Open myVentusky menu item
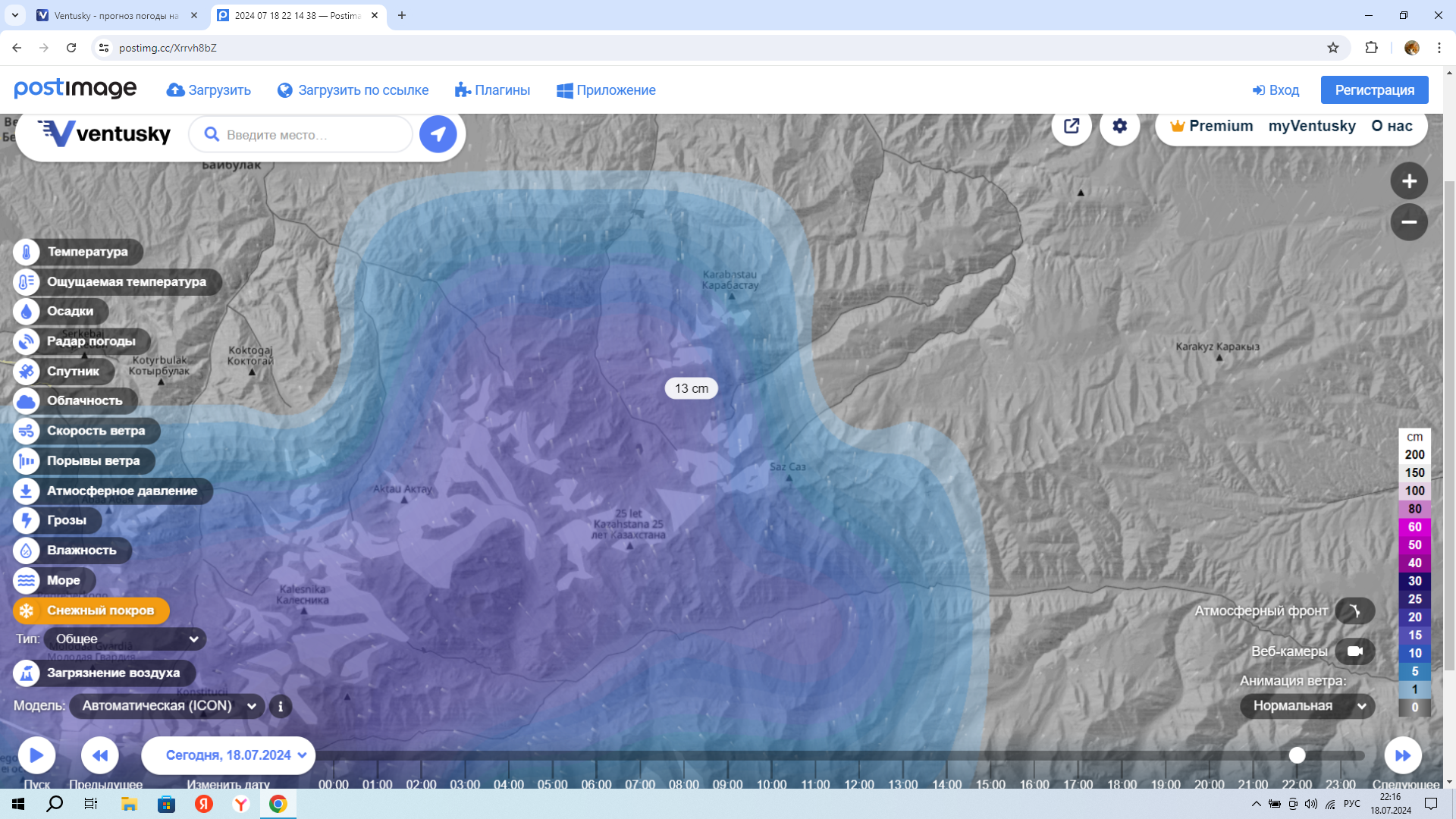The image size is (1456, 819). click(x=1312, y=126)
